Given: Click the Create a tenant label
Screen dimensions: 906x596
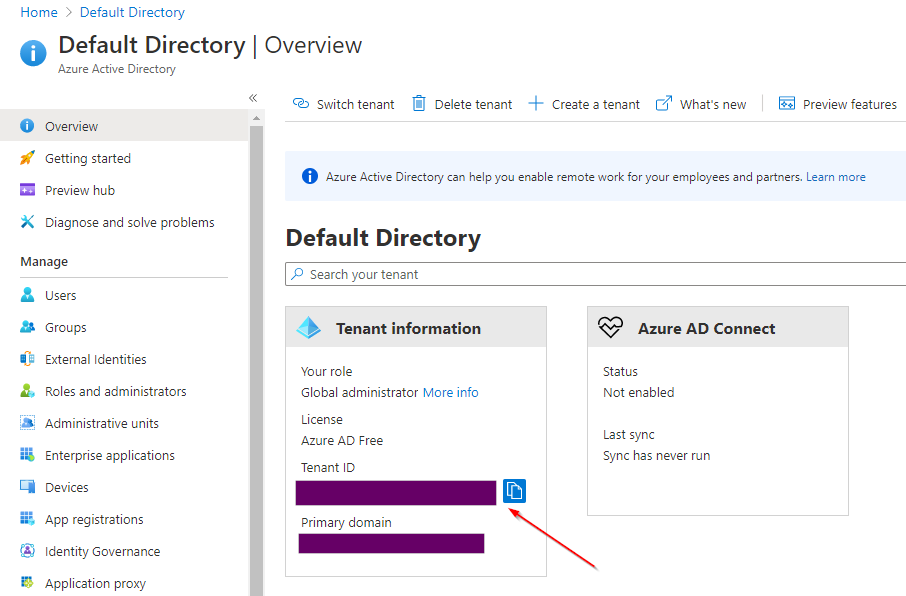Looking at the screenshot, I should pyautogui.click(x=596, y=105).
